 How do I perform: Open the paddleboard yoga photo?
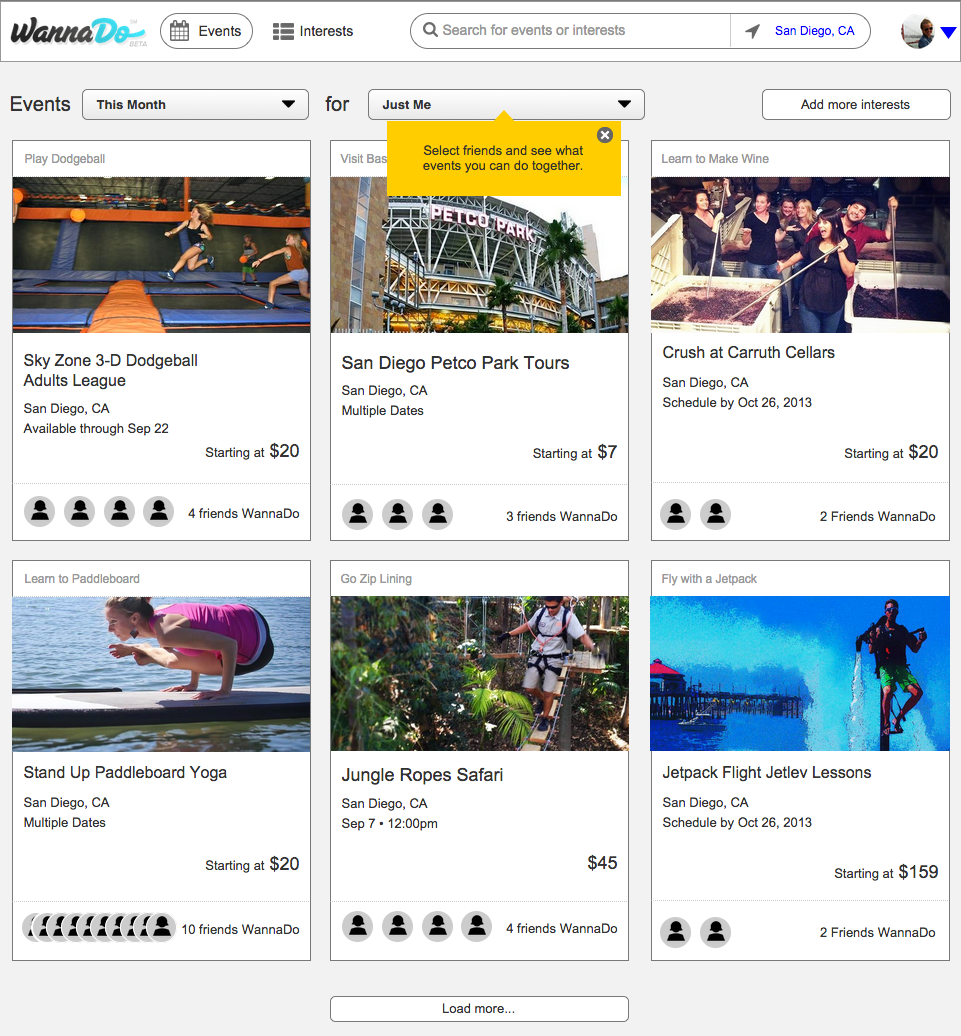[161, 674]
